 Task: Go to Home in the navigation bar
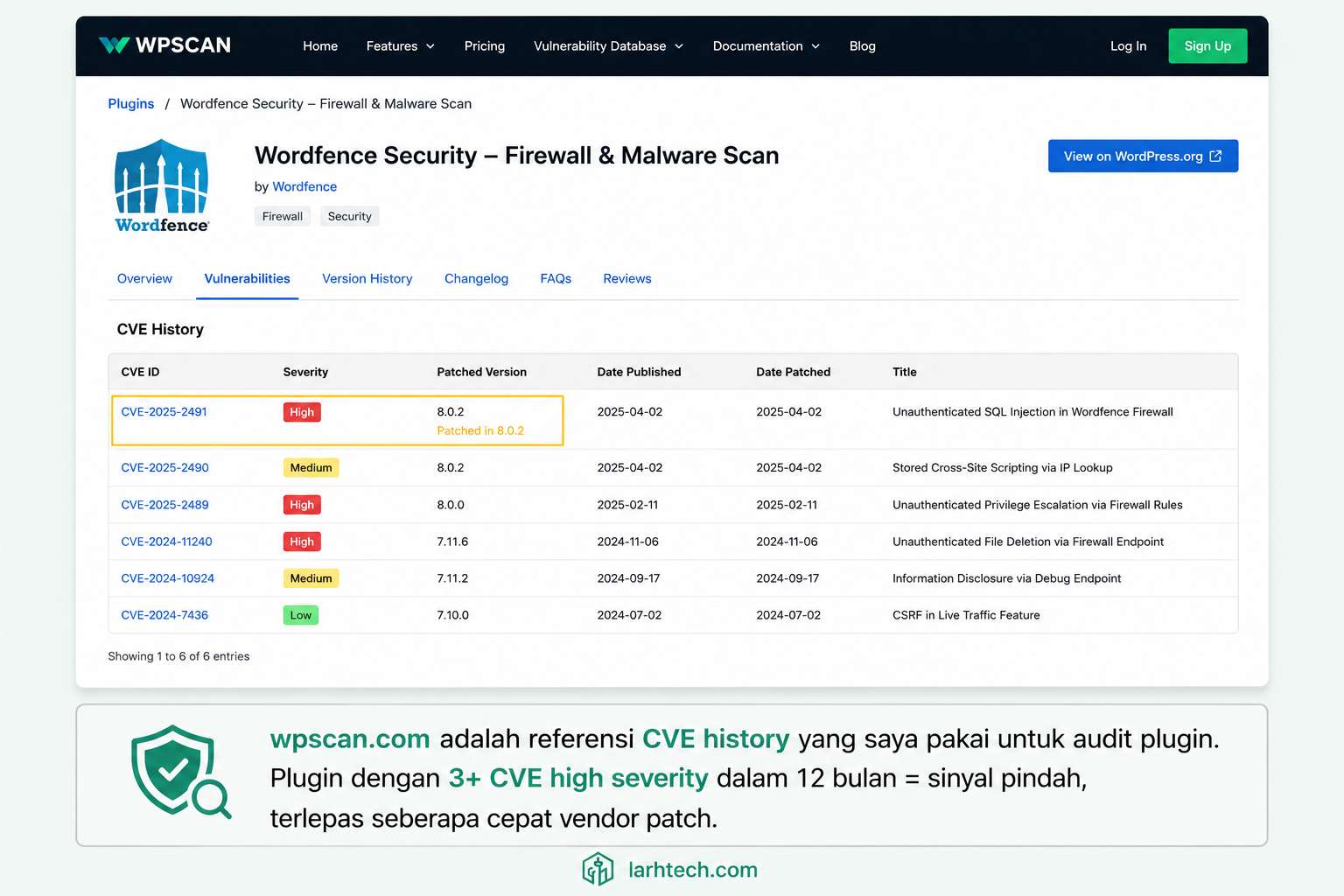tap(320, 45)
